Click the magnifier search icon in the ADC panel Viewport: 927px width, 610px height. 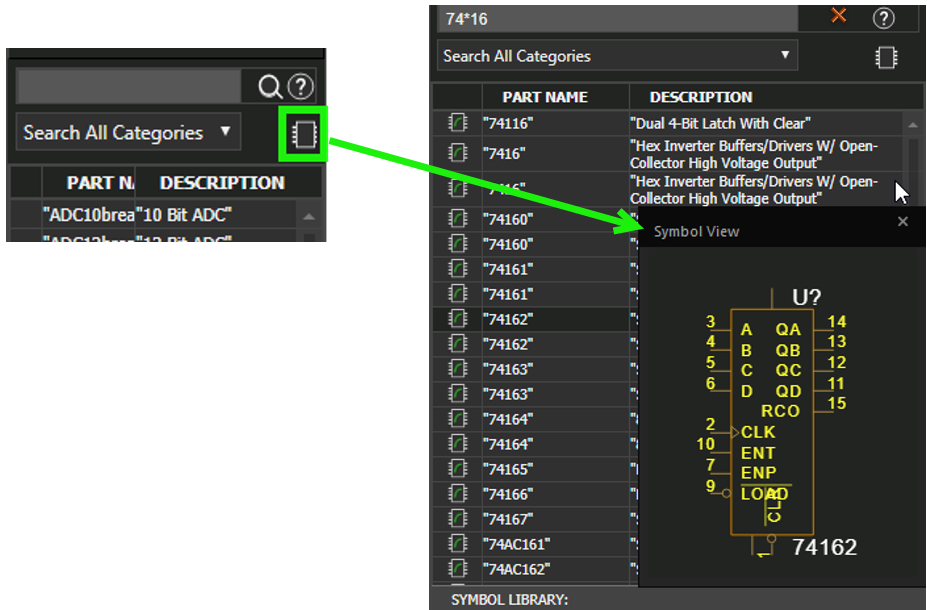[270, 87]
